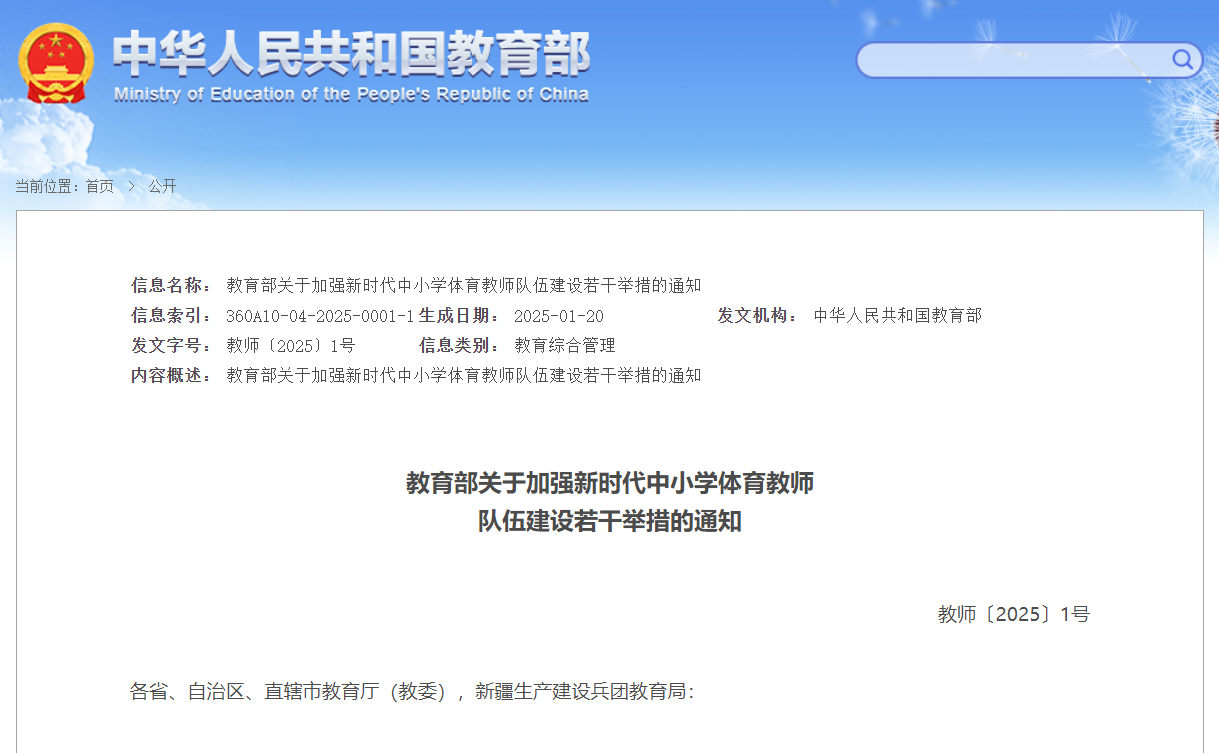
Task: Click the title line 队伍建设若干举措的通知
Action: click(609, 521)
